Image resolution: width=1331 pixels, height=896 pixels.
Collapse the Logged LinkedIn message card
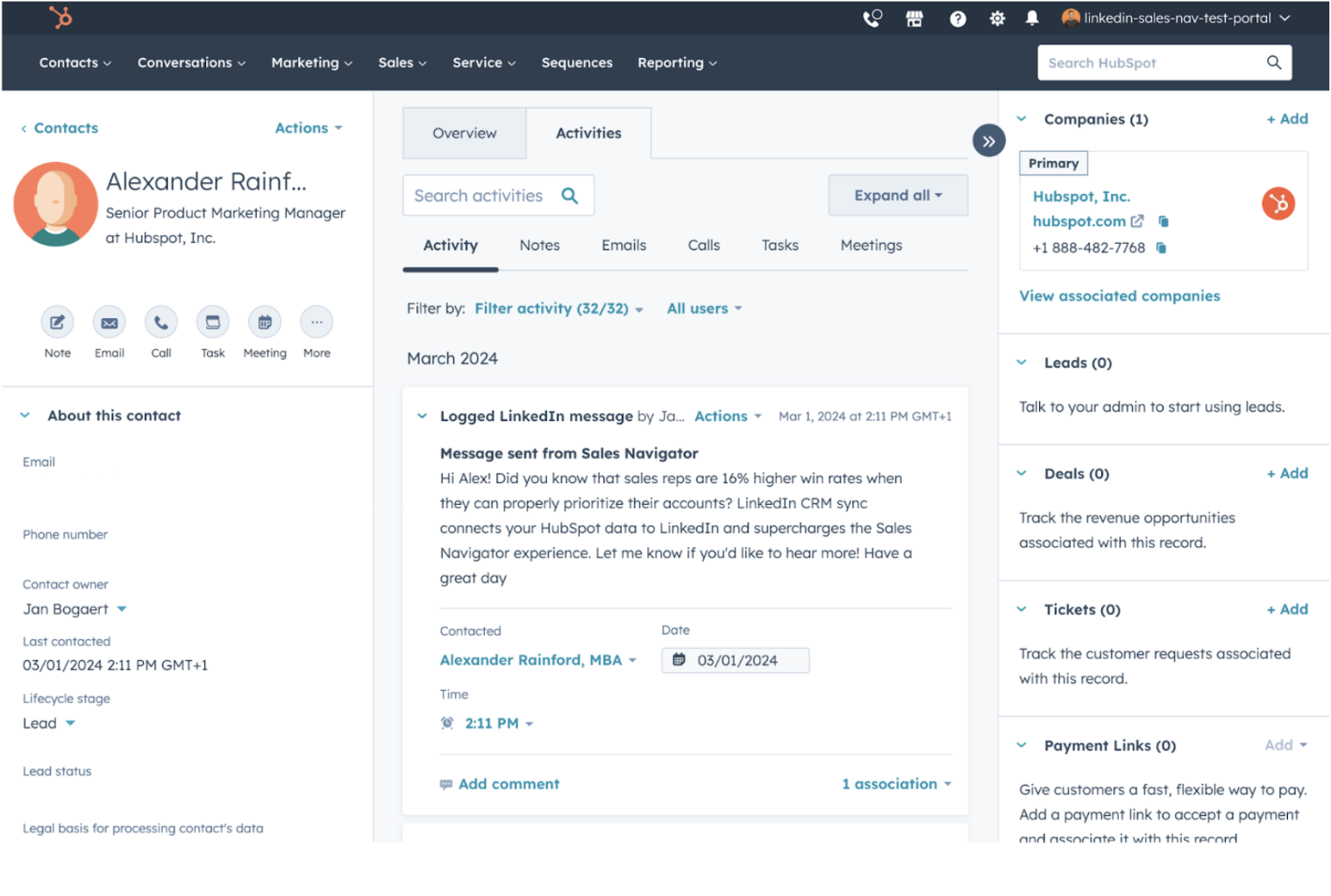(422, 416)
